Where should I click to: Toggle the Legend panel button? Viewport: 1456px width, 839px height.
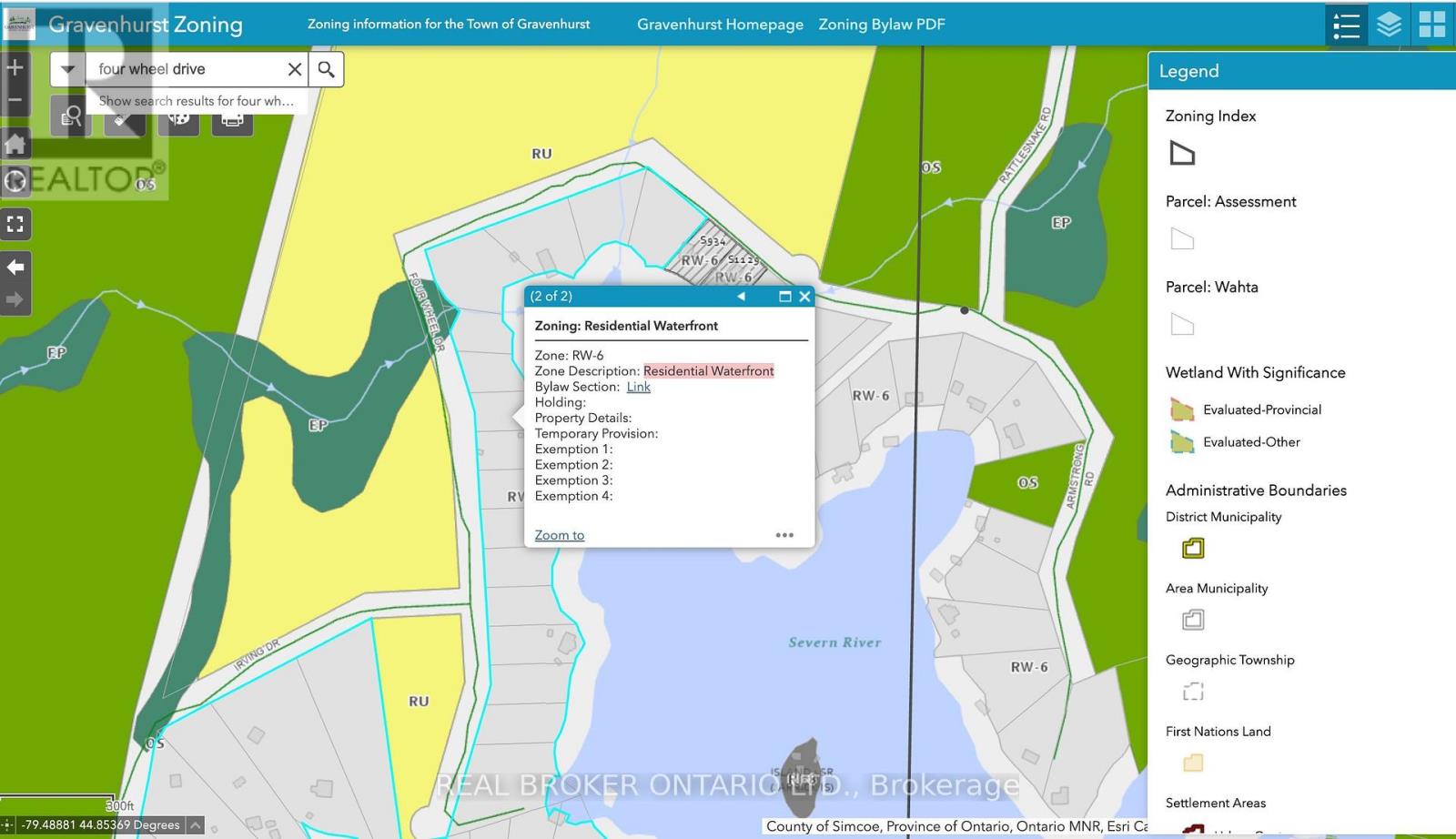(1346, 25)
